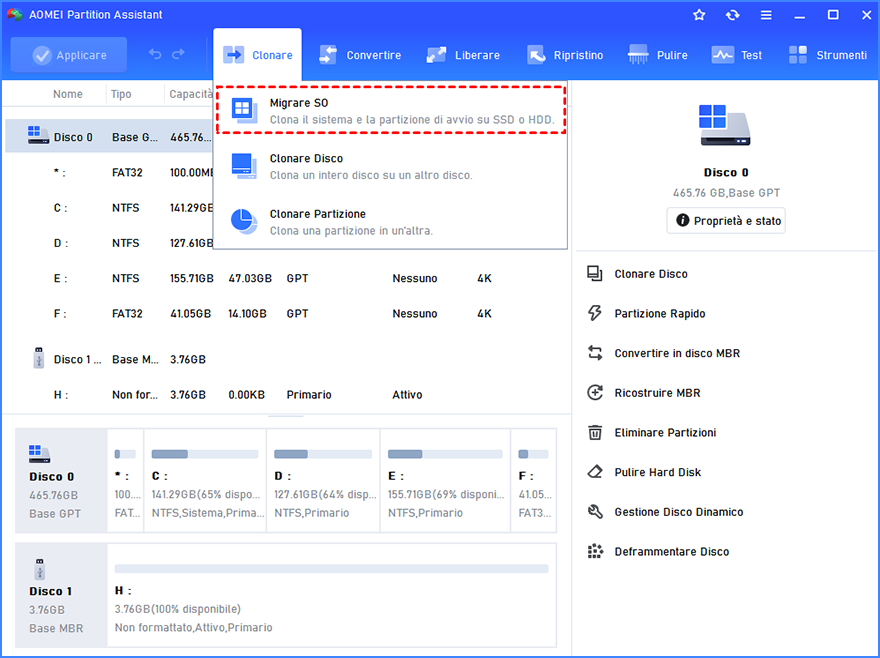Select the E : NTFS partition row

coord(286,278)
